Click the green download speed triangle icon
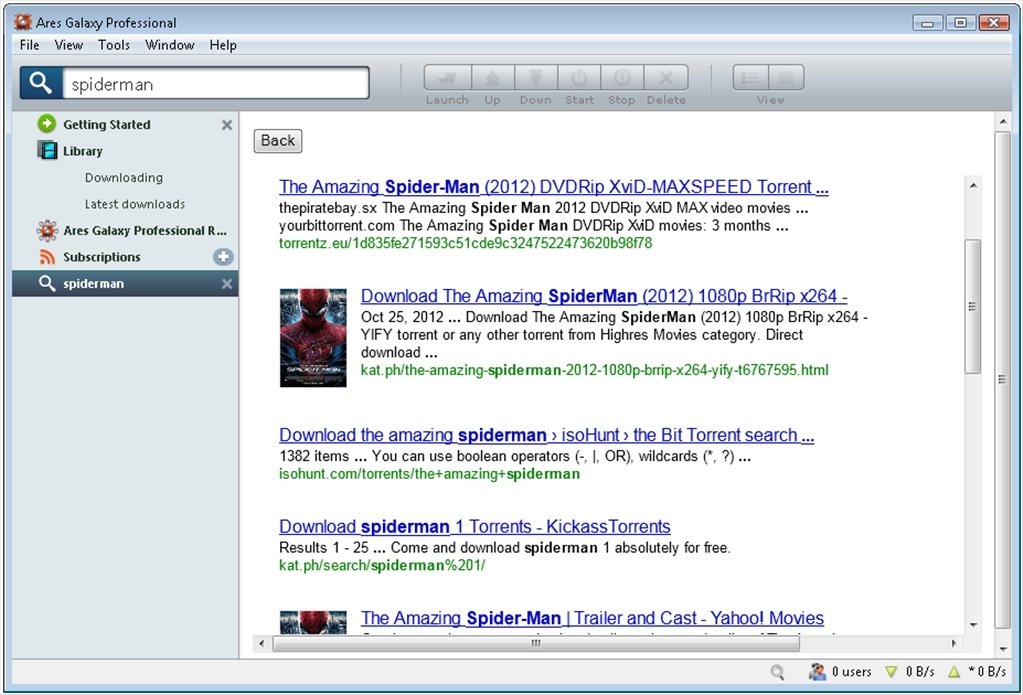1023x695 pixels. 891,672
